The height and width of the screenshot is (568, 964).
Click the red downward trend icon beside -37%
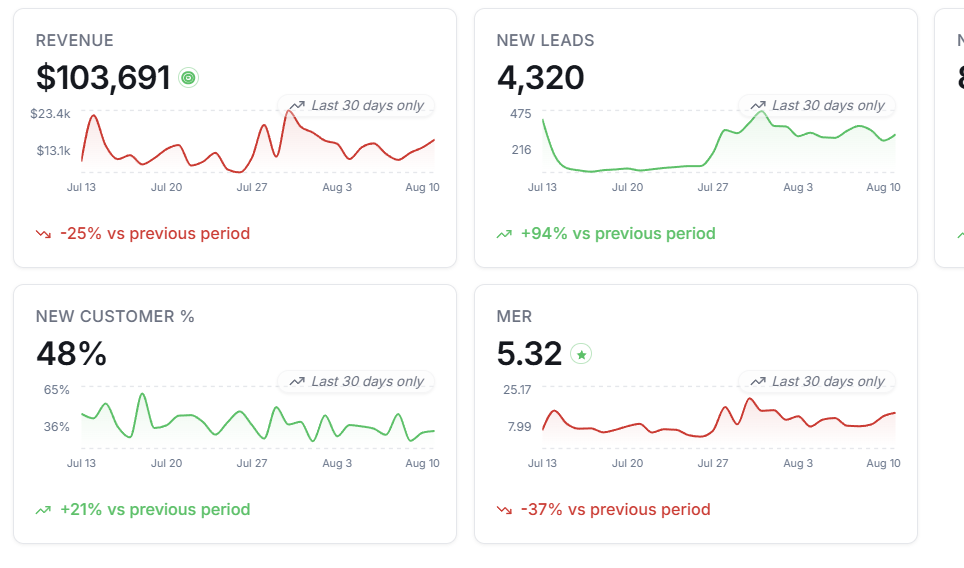(504, 510)
